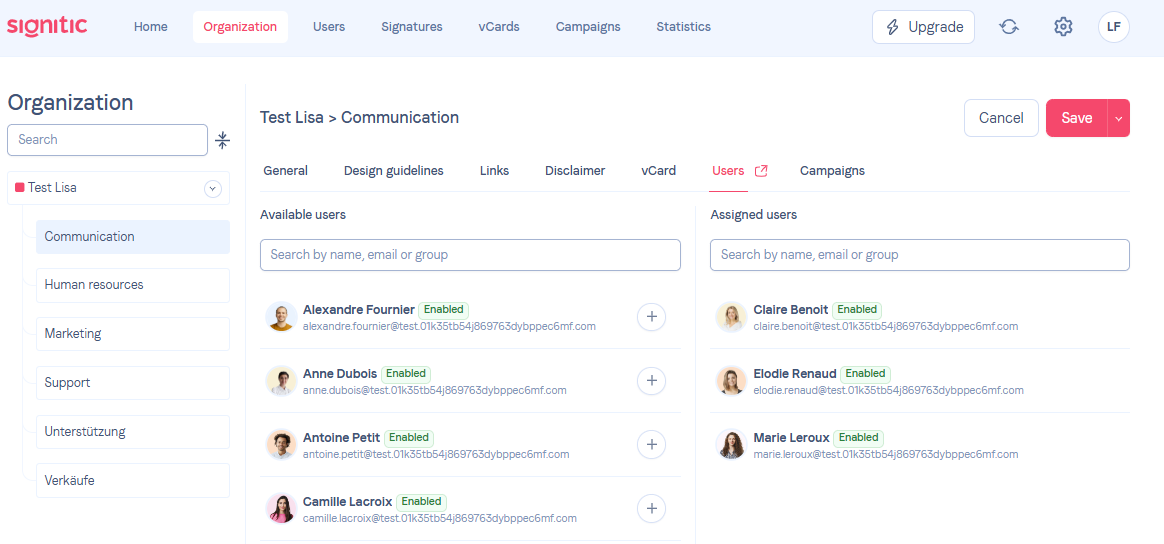
Task: Add Camille Lacroix with plus icon
Action: coord(652,508)
